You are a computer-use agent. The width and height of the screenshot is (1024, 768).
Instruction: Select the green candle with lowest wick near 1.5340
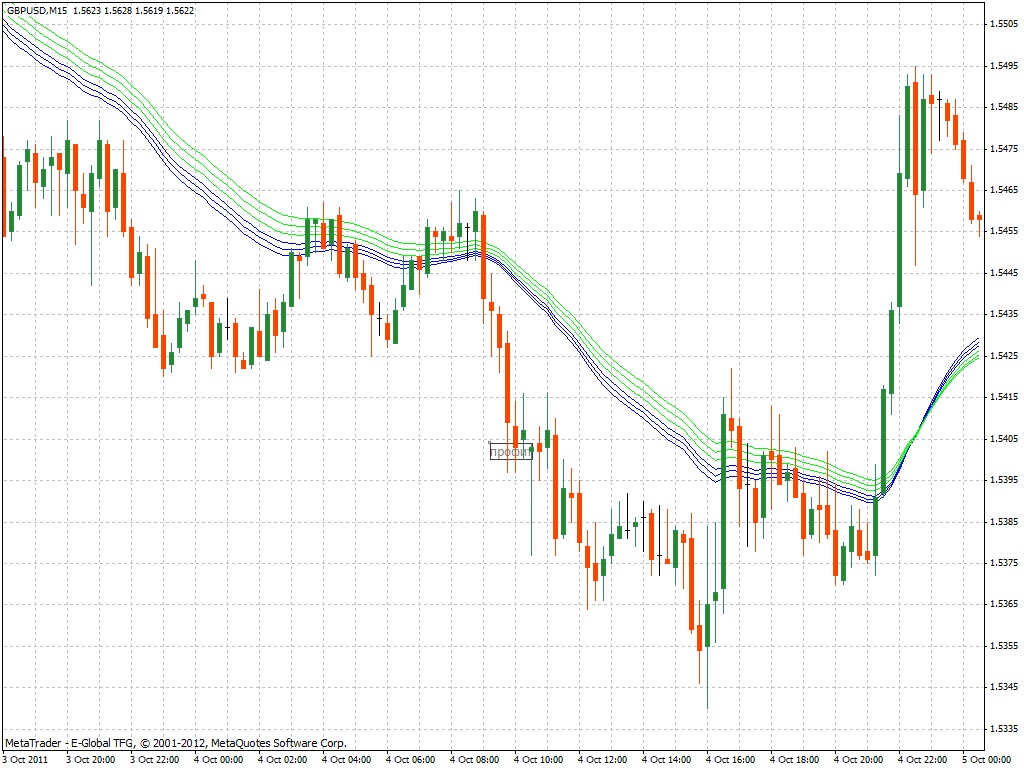(x=707, y=626)
